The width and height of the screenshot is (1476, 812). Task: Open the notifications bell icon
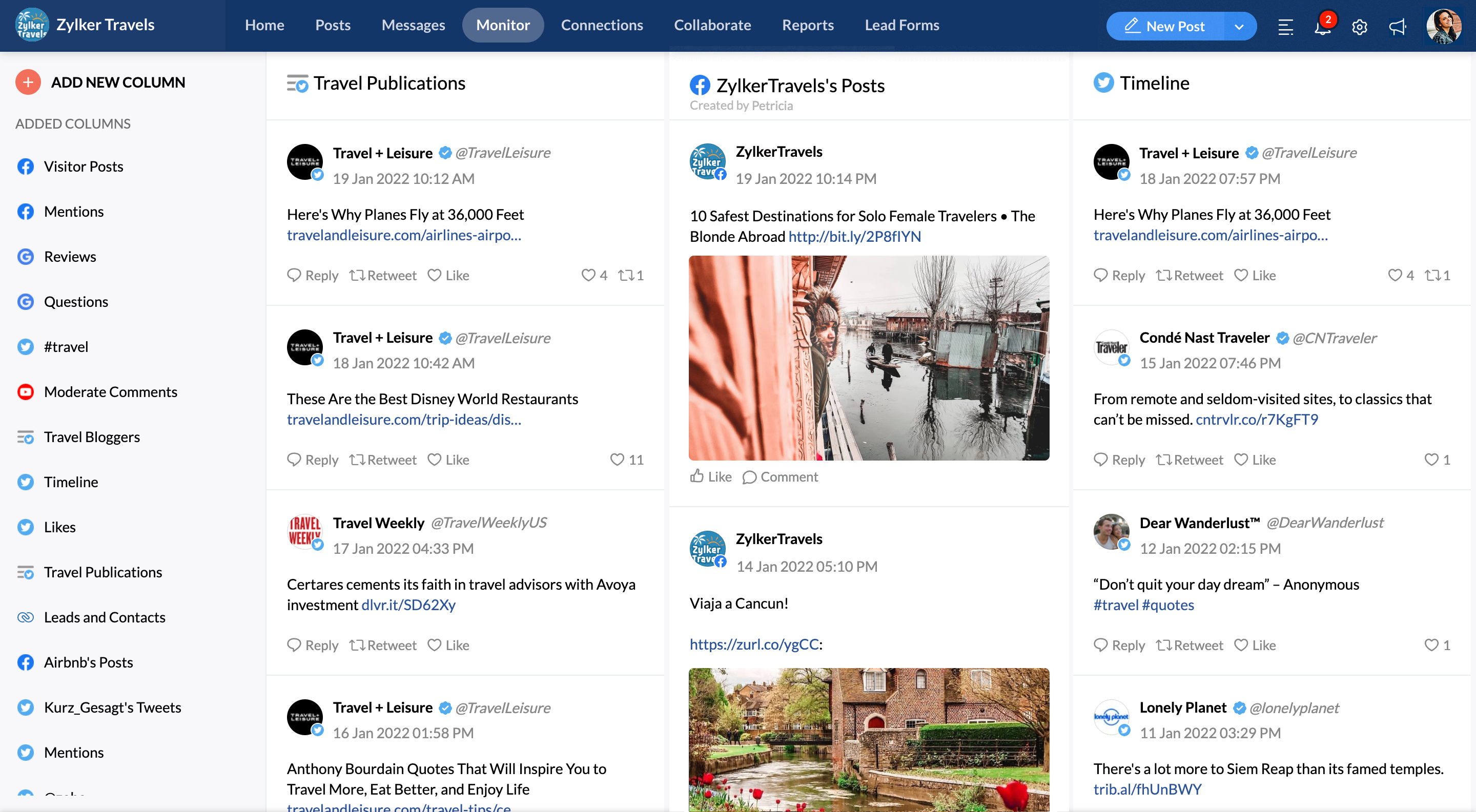click(x=1322, y=27)
